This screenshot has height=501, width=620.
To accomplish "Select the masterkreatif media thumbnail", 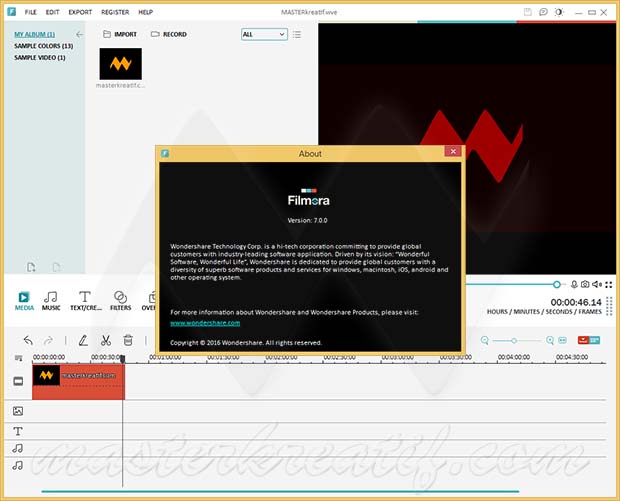I will coord(121,64).
